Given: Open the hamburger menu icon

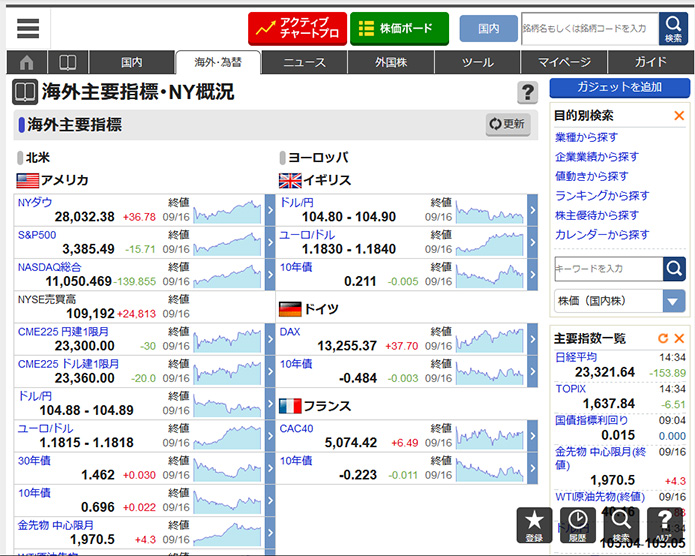Looking at the screenshot, I should pos(28,28).
